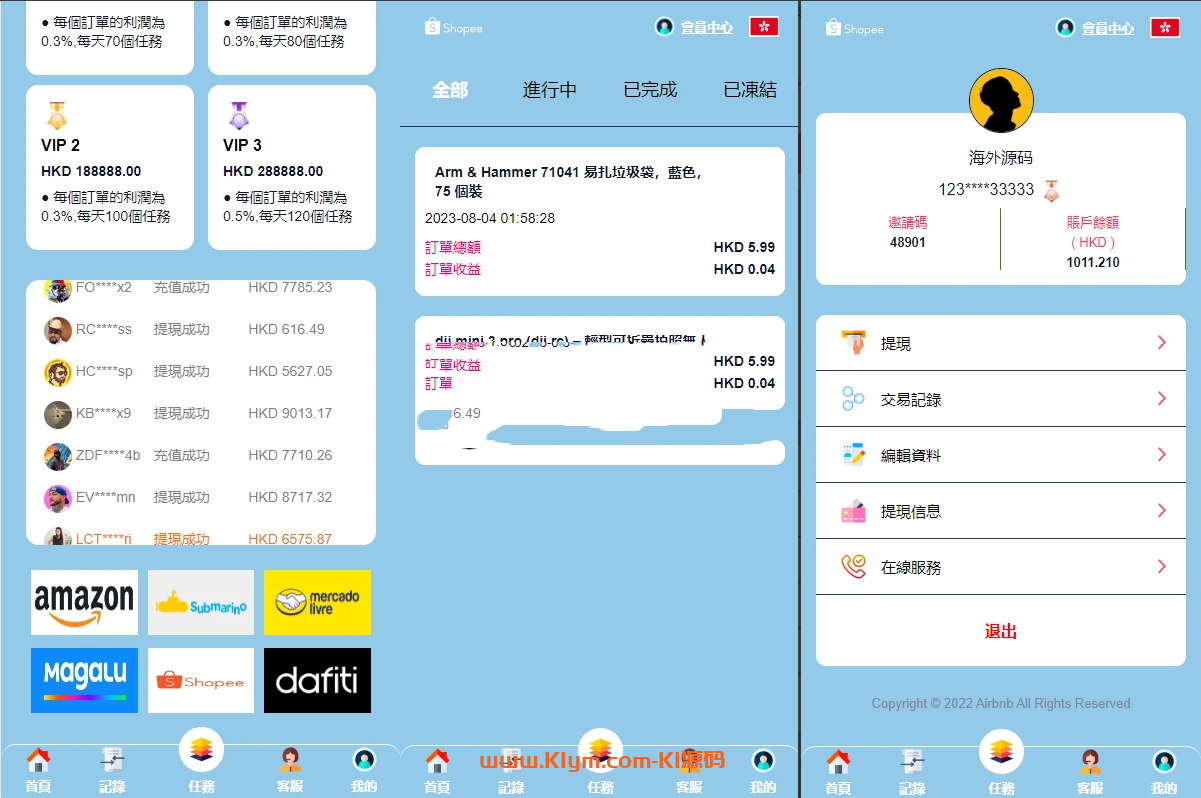1201x798 pixels.
Task: Click Hong Kong flag in right panel
Action: point(1165,28)
